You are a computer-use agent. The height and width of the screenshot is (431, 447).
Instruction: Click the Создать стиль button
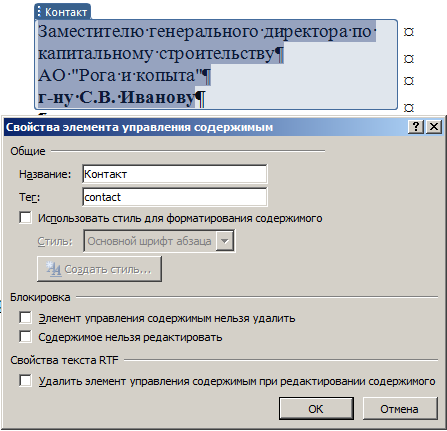pyautogui.click(x=99, y=269)
